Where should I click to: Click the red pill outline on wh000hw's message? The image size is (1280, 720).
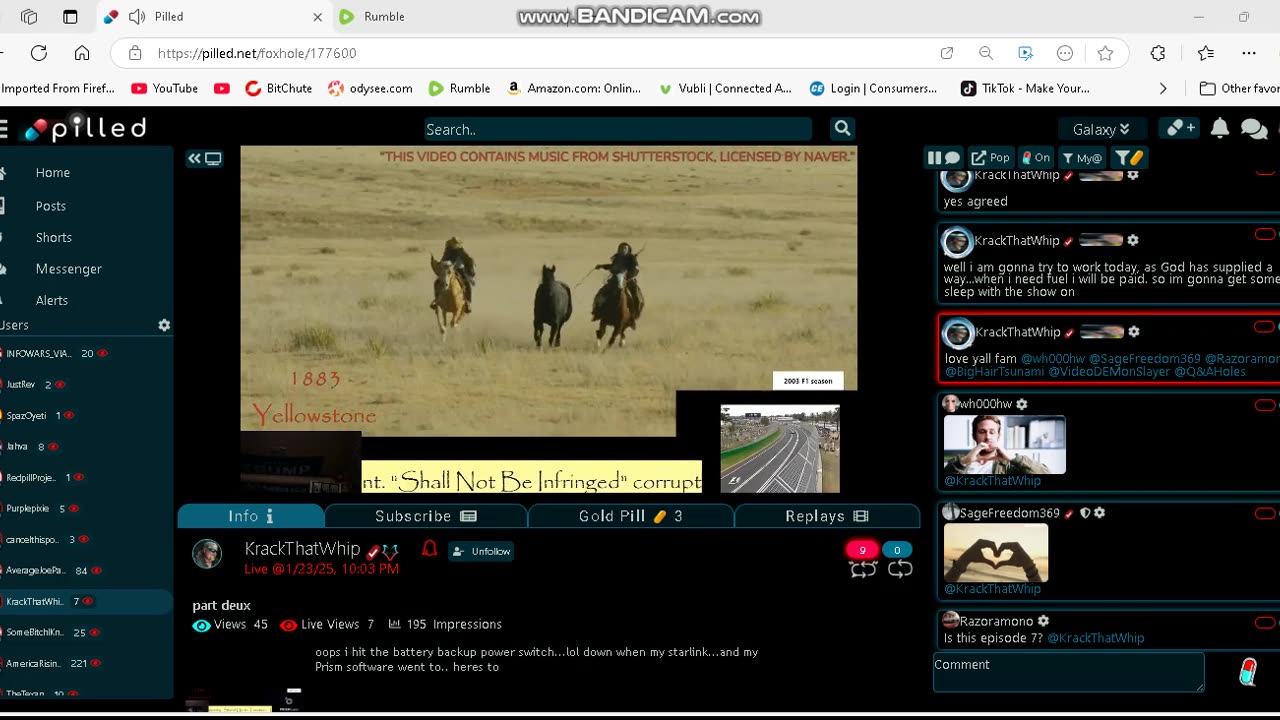[x=1265, y=405]
